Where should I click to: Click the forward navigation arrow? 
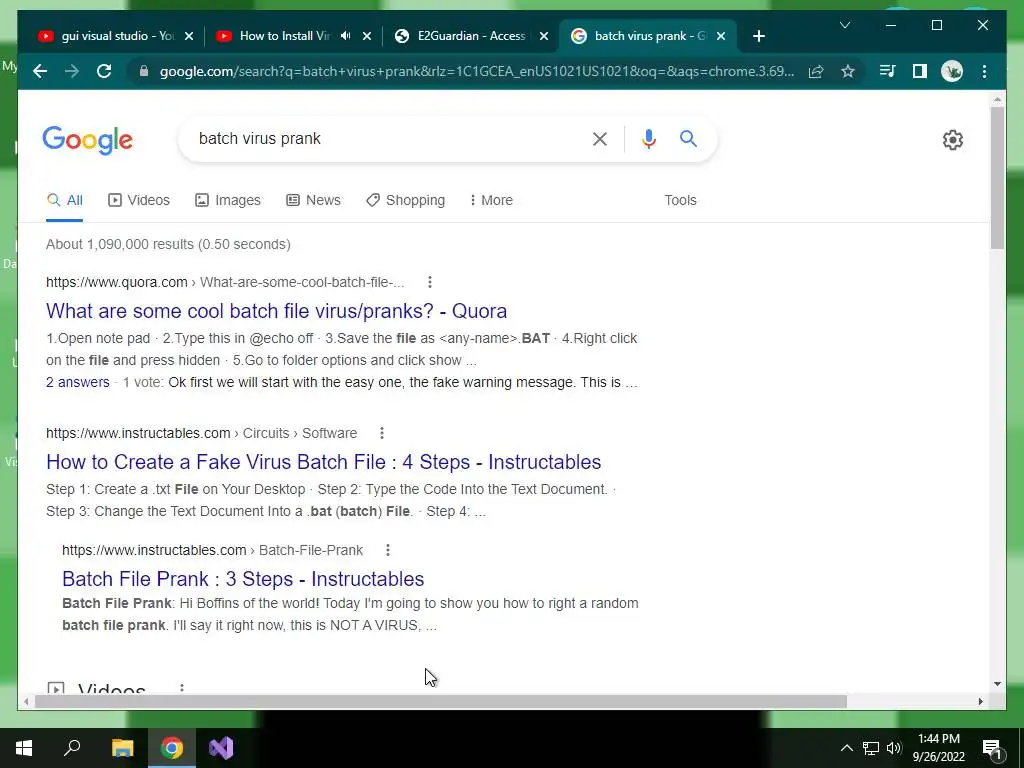pyautogui.click(x=72, y=71)
